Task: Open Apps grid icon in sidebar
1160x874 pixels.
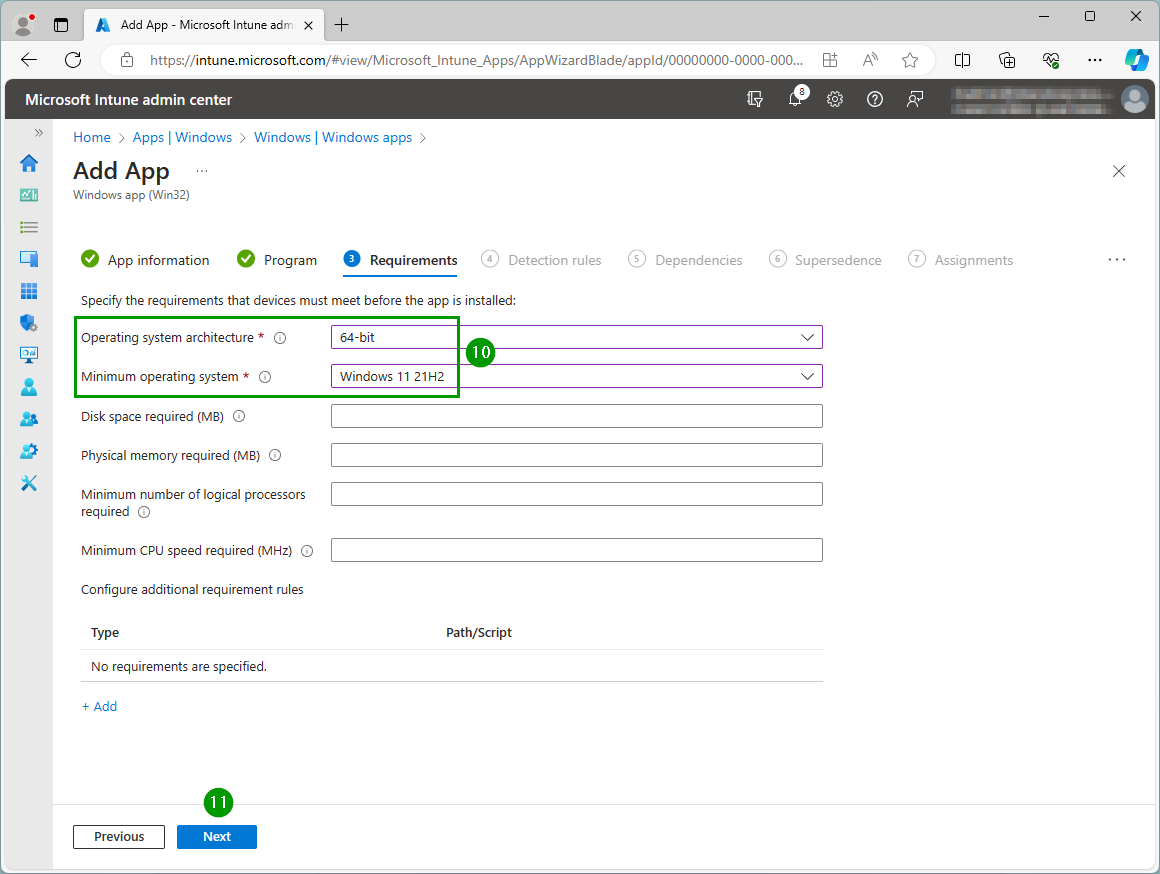Action: point(29,291)
